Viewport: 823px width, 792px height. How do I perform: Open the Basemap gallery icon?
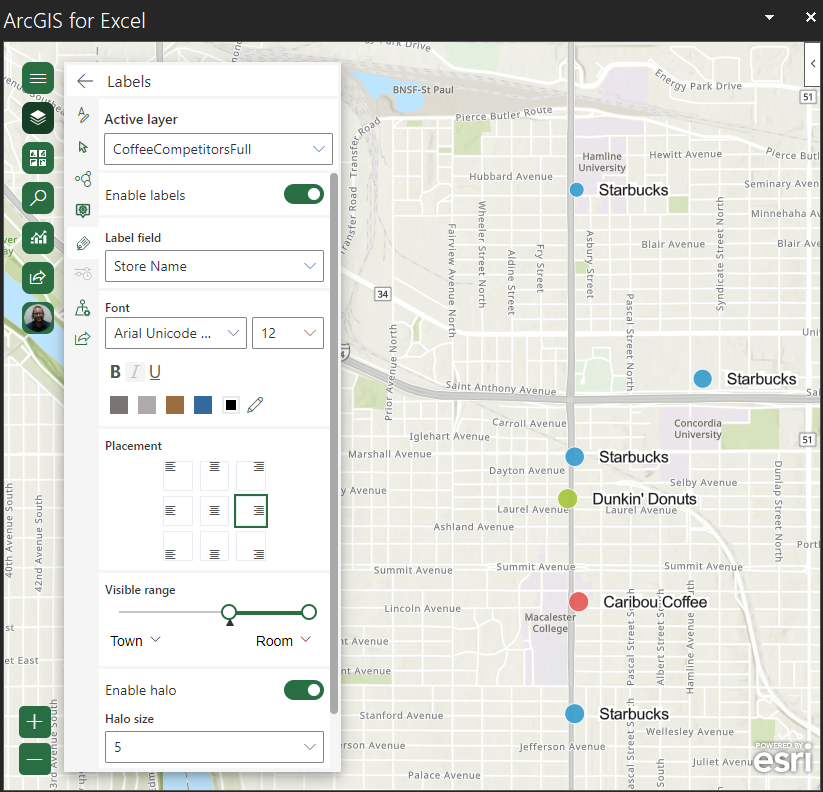pyautogui.click(x=37, y=158)
